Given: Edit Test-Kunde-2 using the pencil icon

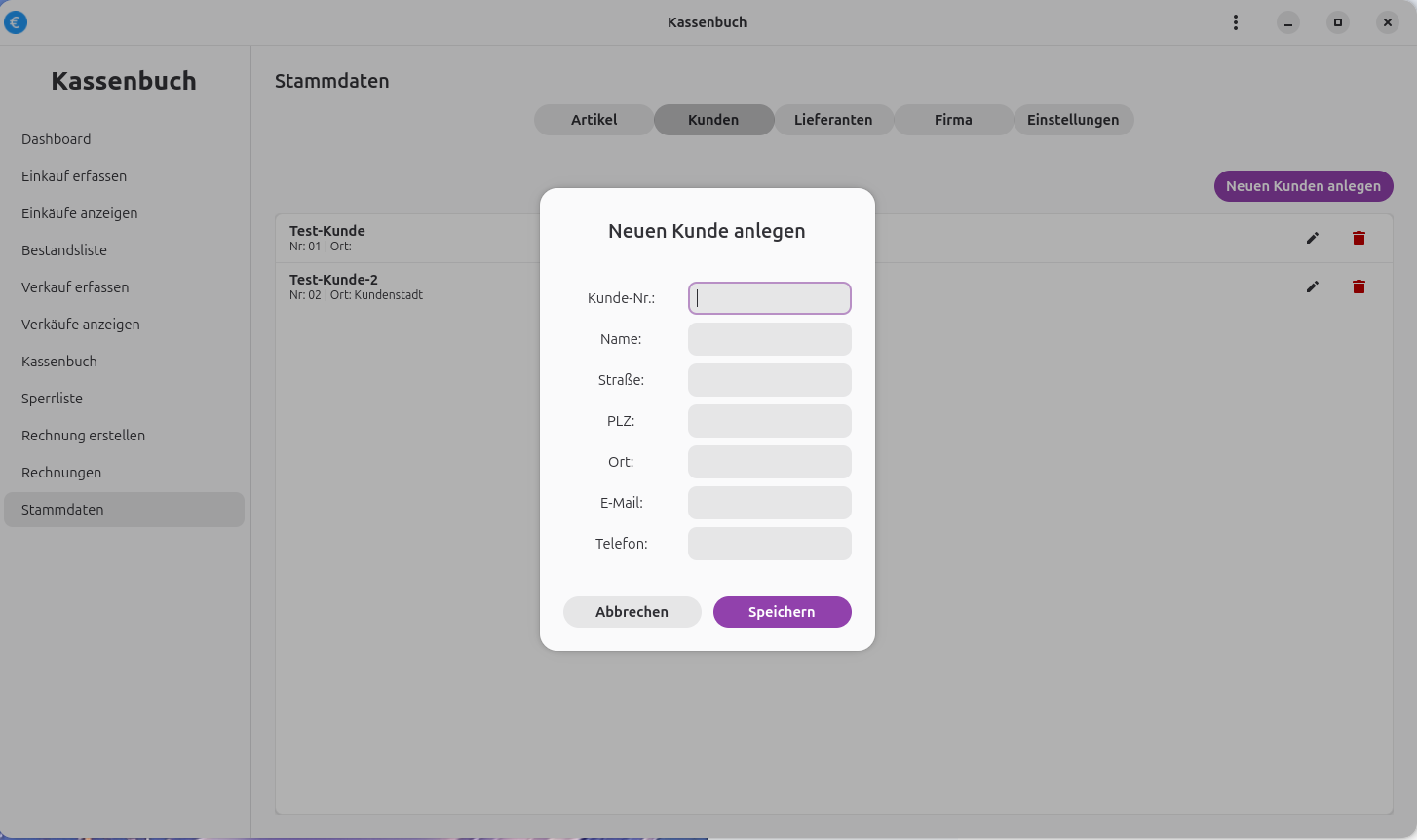Looking at the screenshot, I should point(1312,286).
